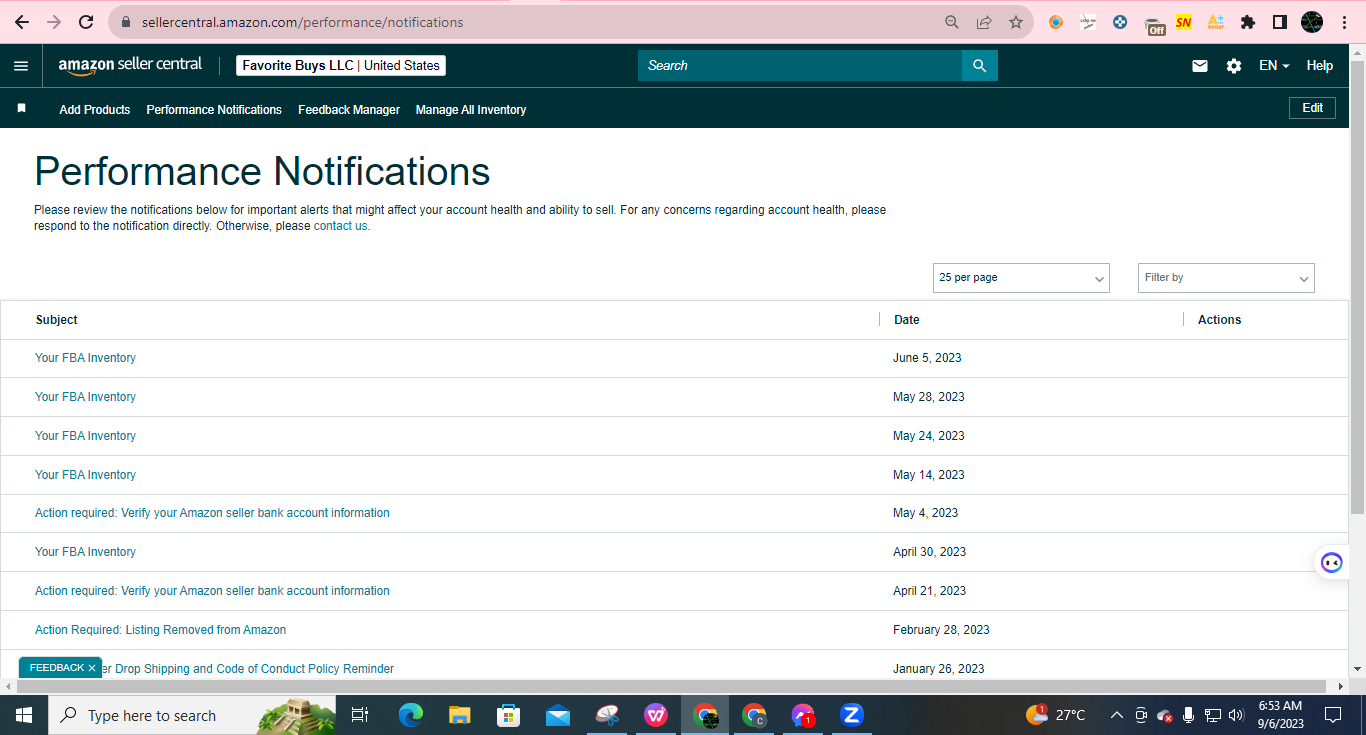
Task: Click the Actions column header
Action: (1220, 320)
